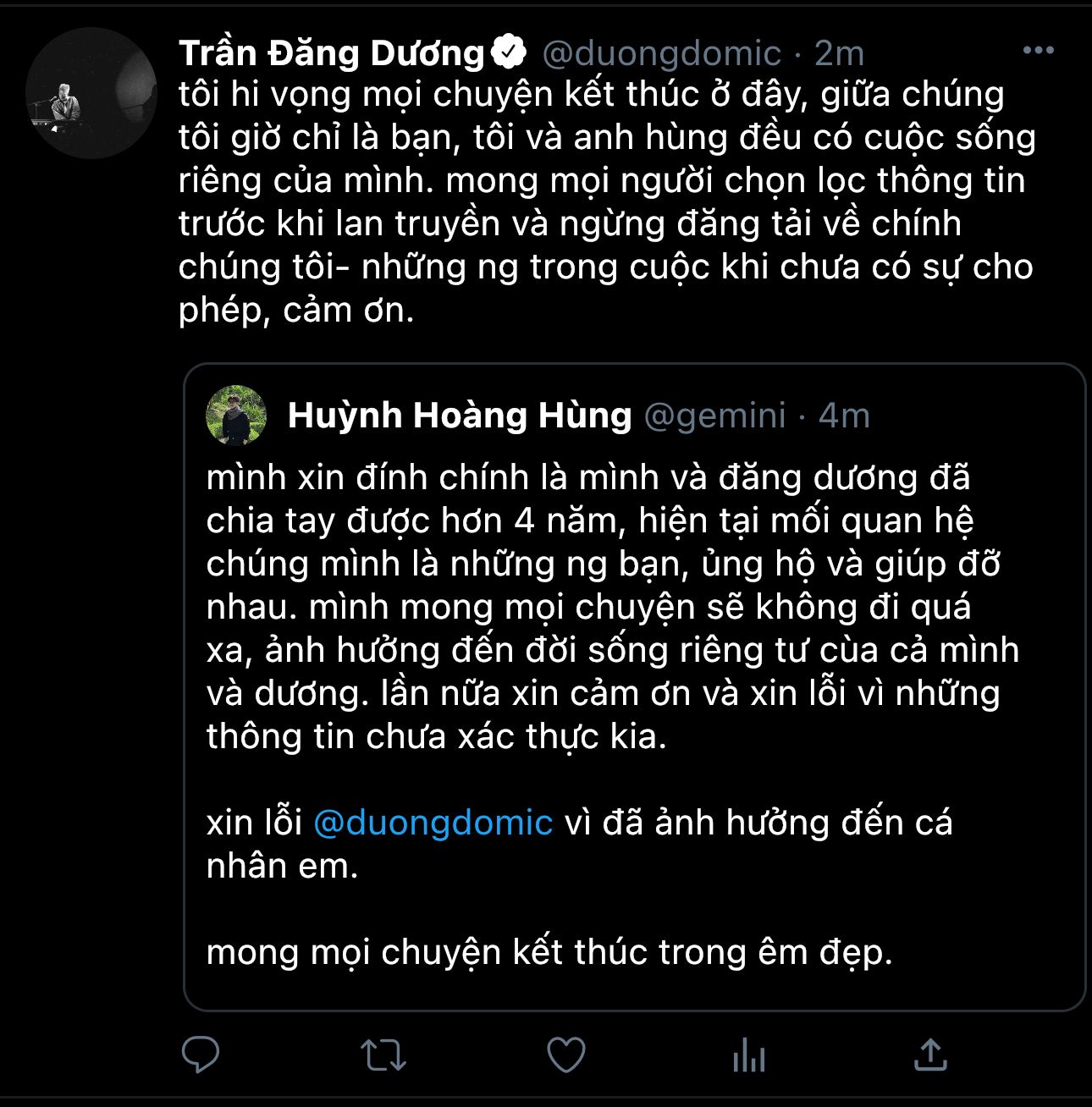Open Huỳnh Hoàng Hùng's avatar in quoted tweet
The height and width of the screenshot is (1107, 1092).
[236, 415]
